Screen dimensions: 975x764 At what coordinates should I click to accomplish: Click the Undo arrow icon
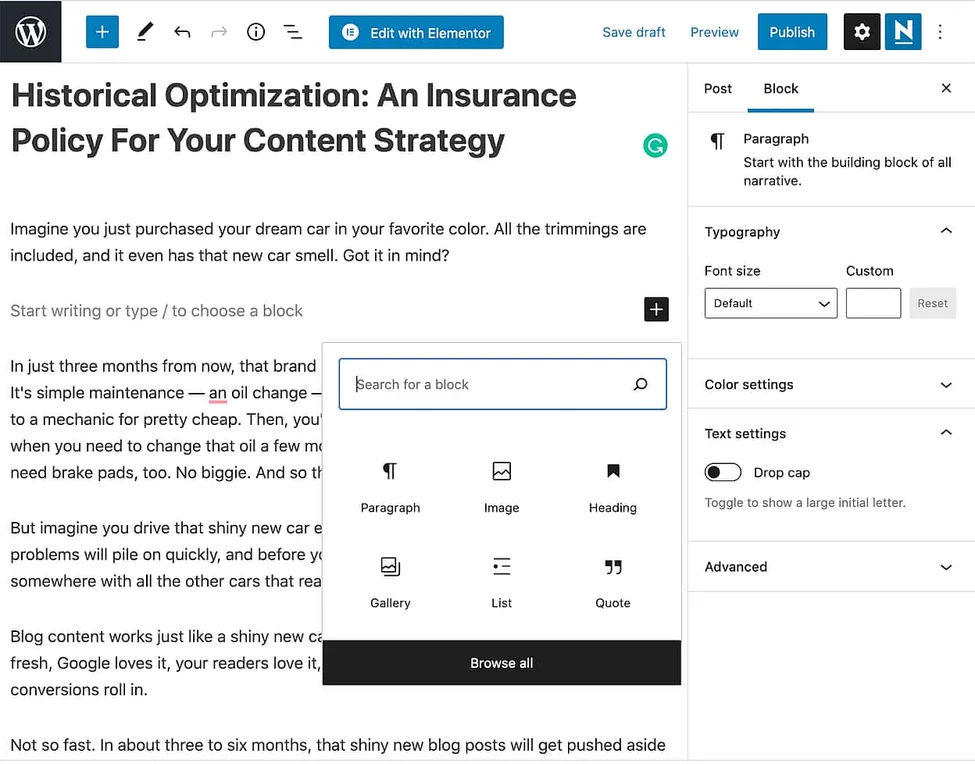(182, 32)
